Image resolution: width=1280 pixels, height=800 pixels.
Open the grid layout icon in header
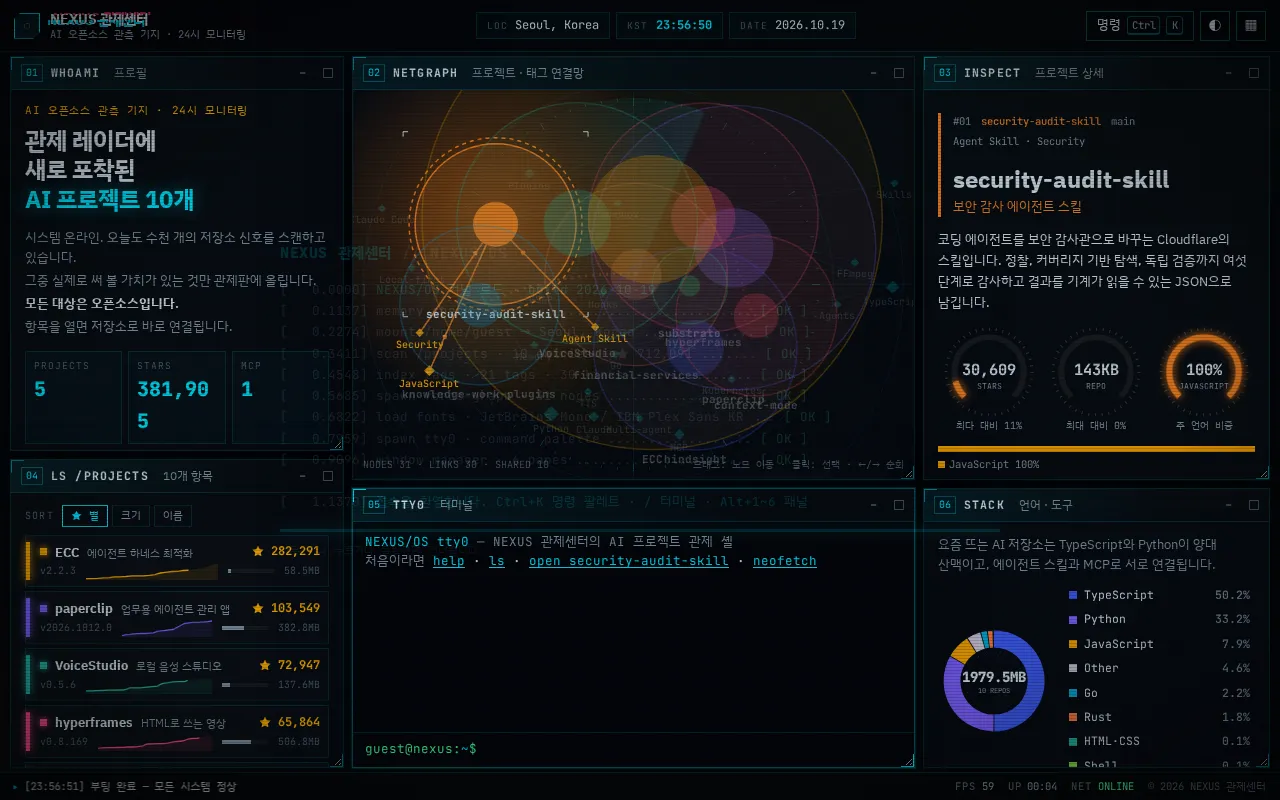1250,26
